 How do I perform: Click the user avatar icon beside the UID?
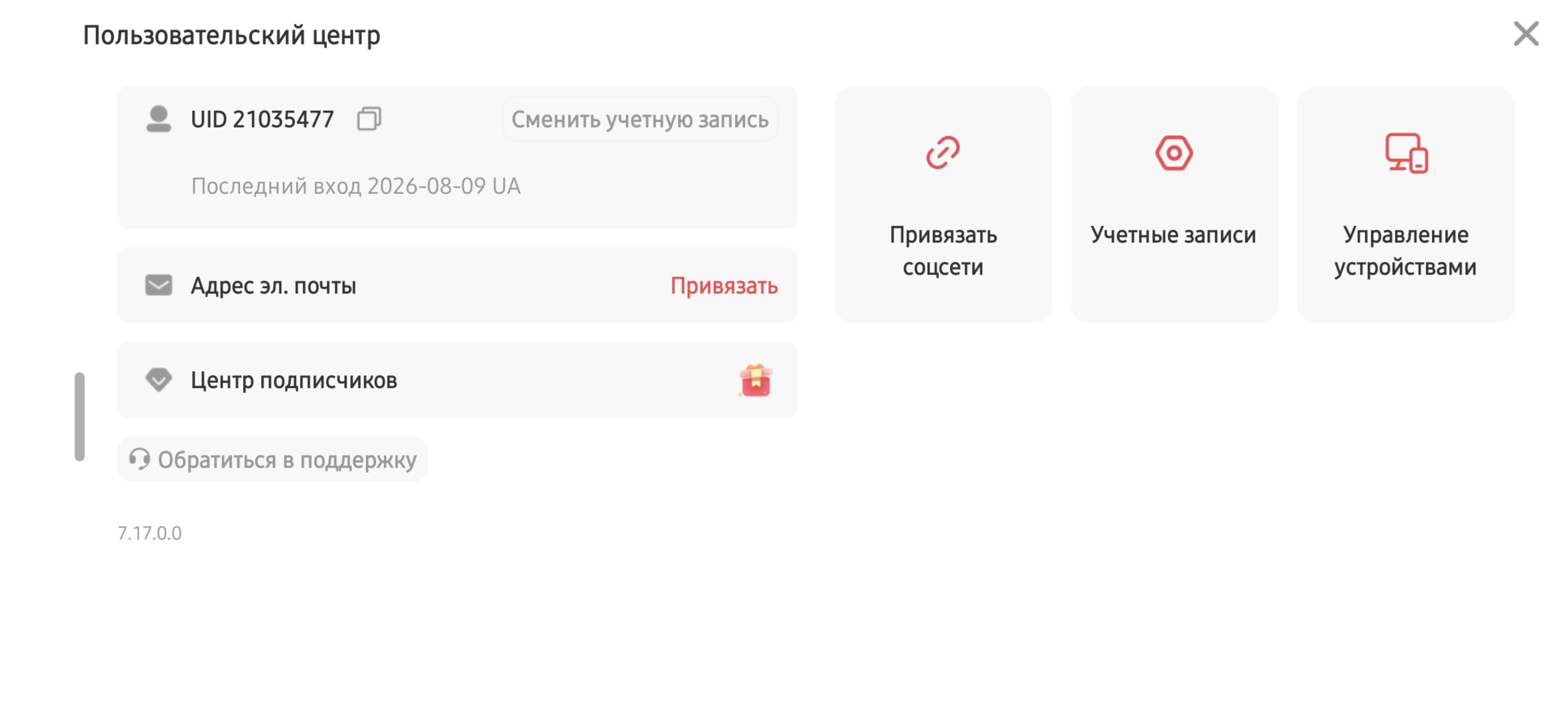[x=158, y=119]
